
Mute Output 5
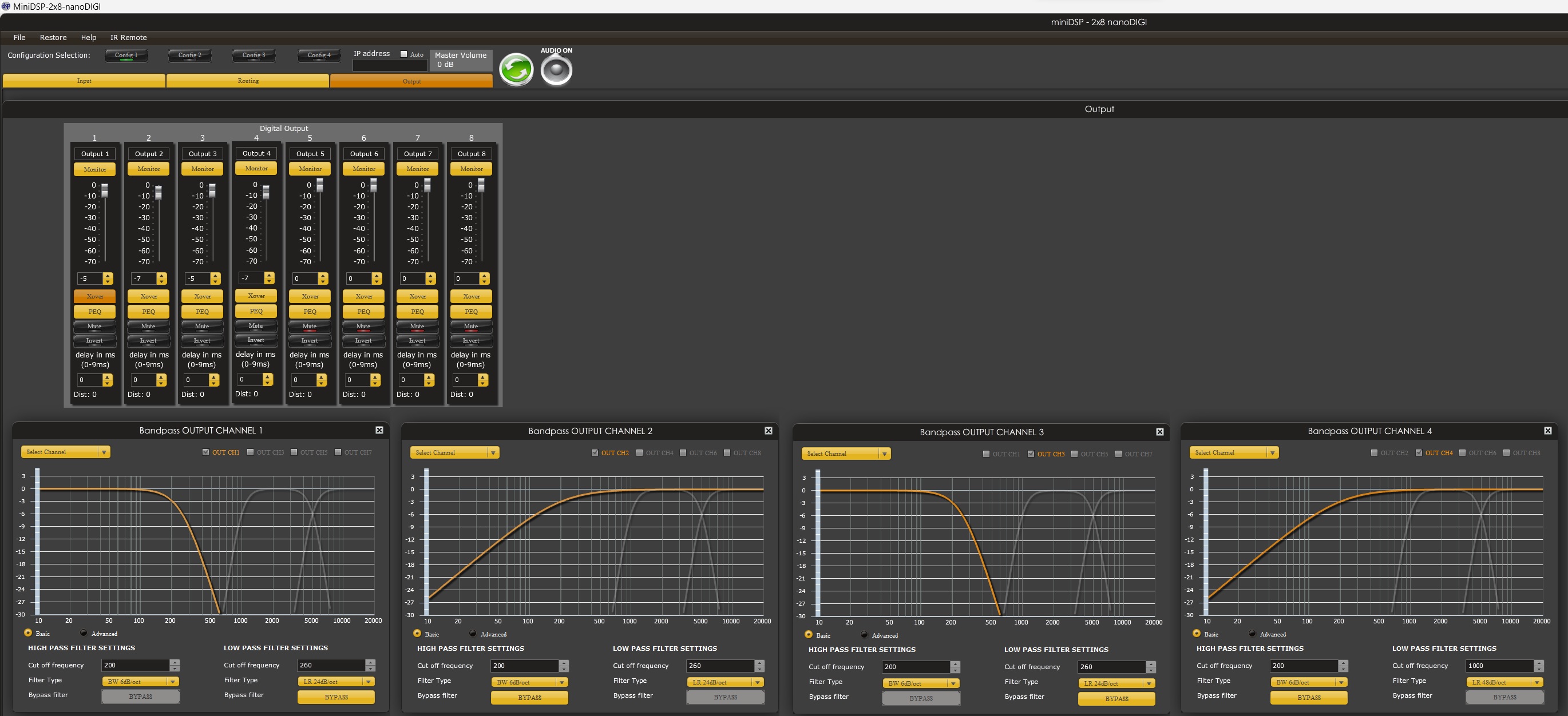pyautogui.click(x=310, y=327)
